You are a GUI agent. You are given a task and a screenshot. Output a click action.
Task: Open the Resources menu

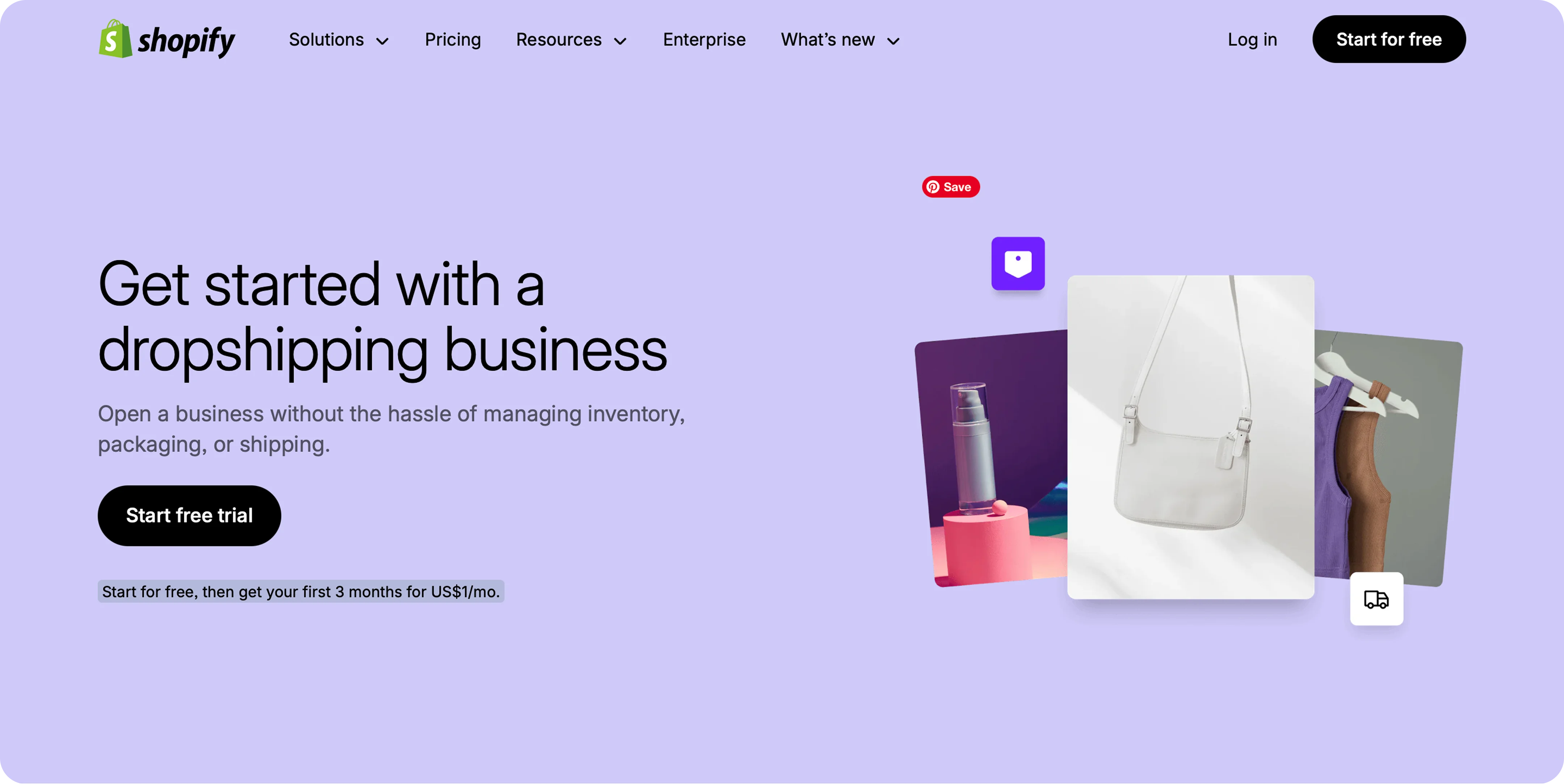tap(559, 39)
